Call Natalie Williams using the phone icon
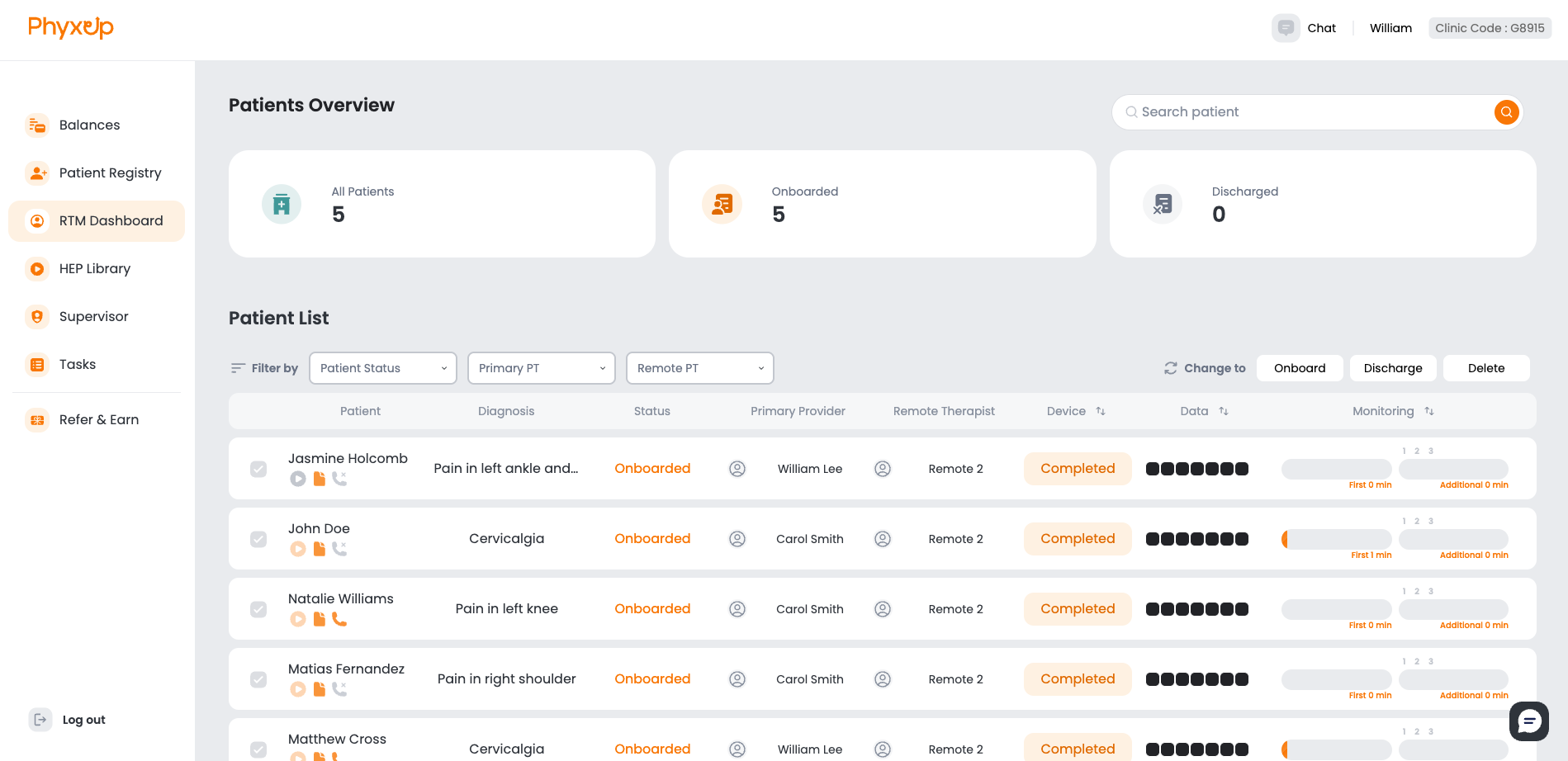The height and width of the screenshot is (761, 1568). (x=339, y=618)
